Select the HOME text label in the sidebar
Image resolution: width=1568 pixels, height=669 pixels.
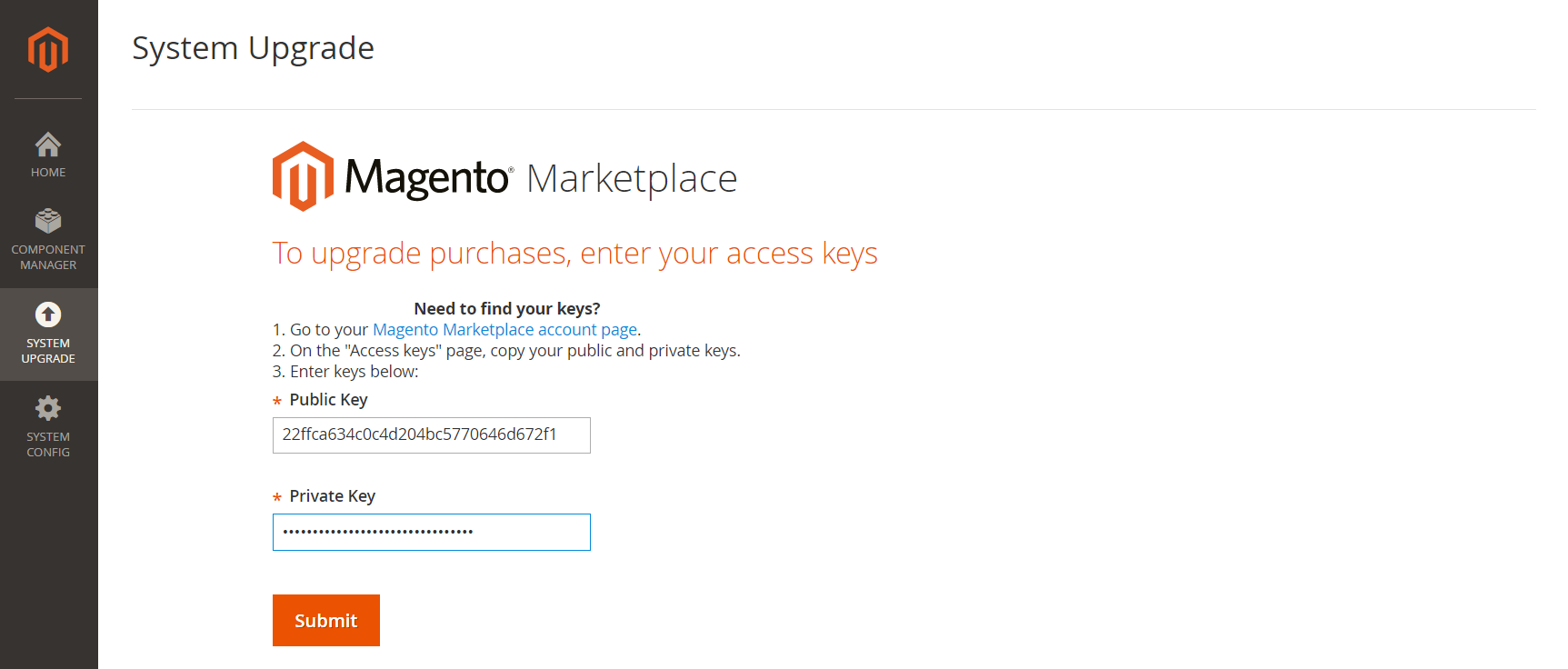48,173
